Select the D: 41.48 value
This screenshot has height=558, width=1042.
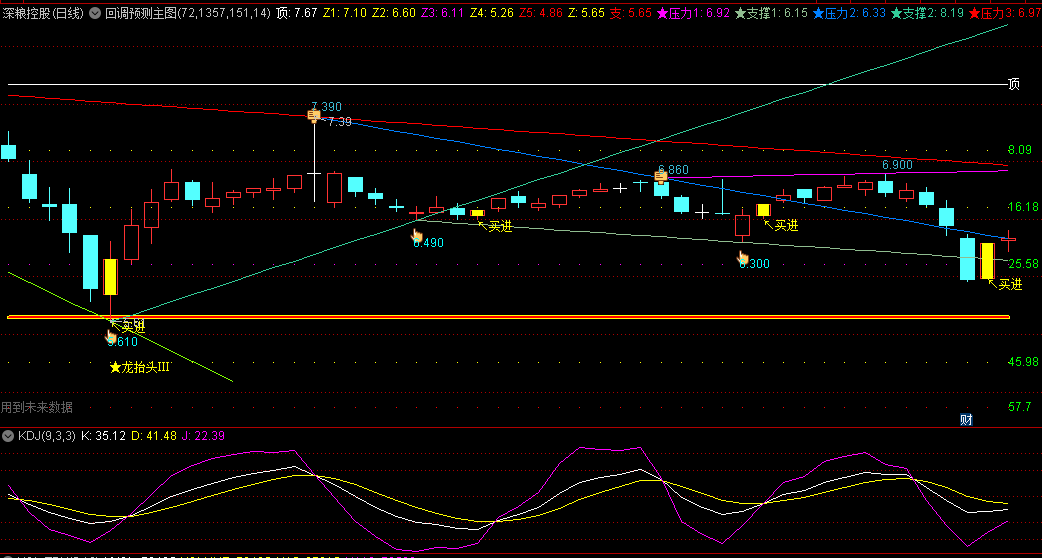pyautogui.click(x=154, y=436)
